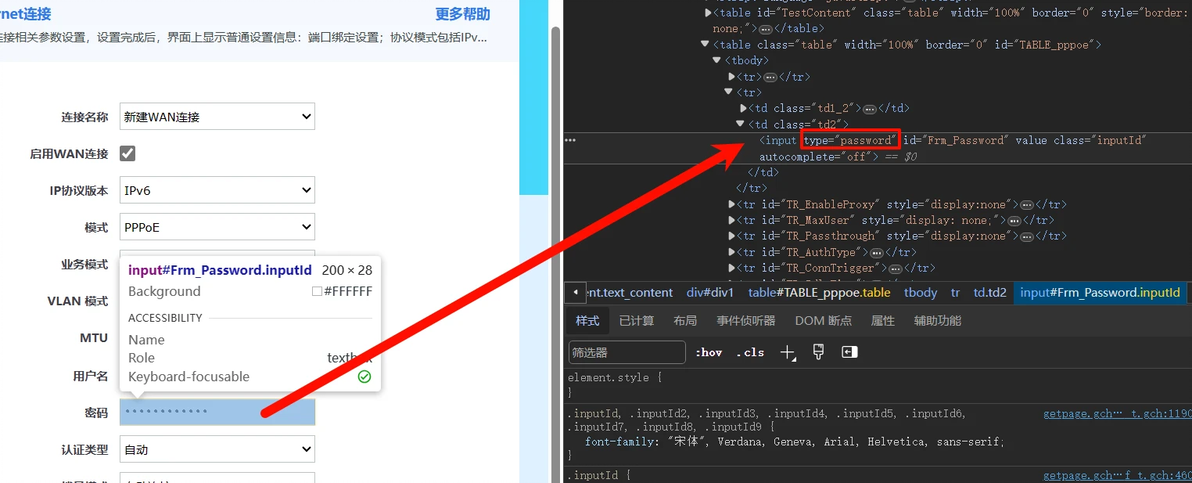Open the DOM 断点 tab

(823, 321)
